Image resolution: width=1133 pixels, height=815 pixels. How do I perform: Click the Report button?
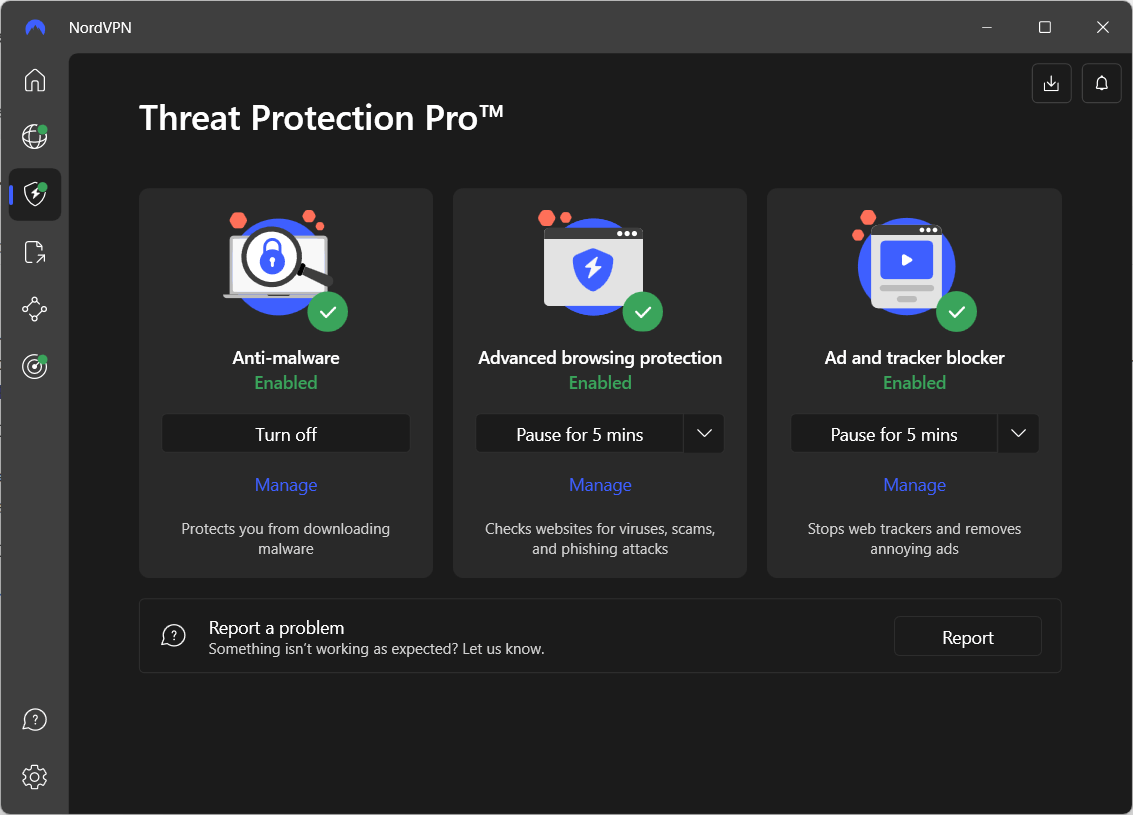(x=968, y=637)
